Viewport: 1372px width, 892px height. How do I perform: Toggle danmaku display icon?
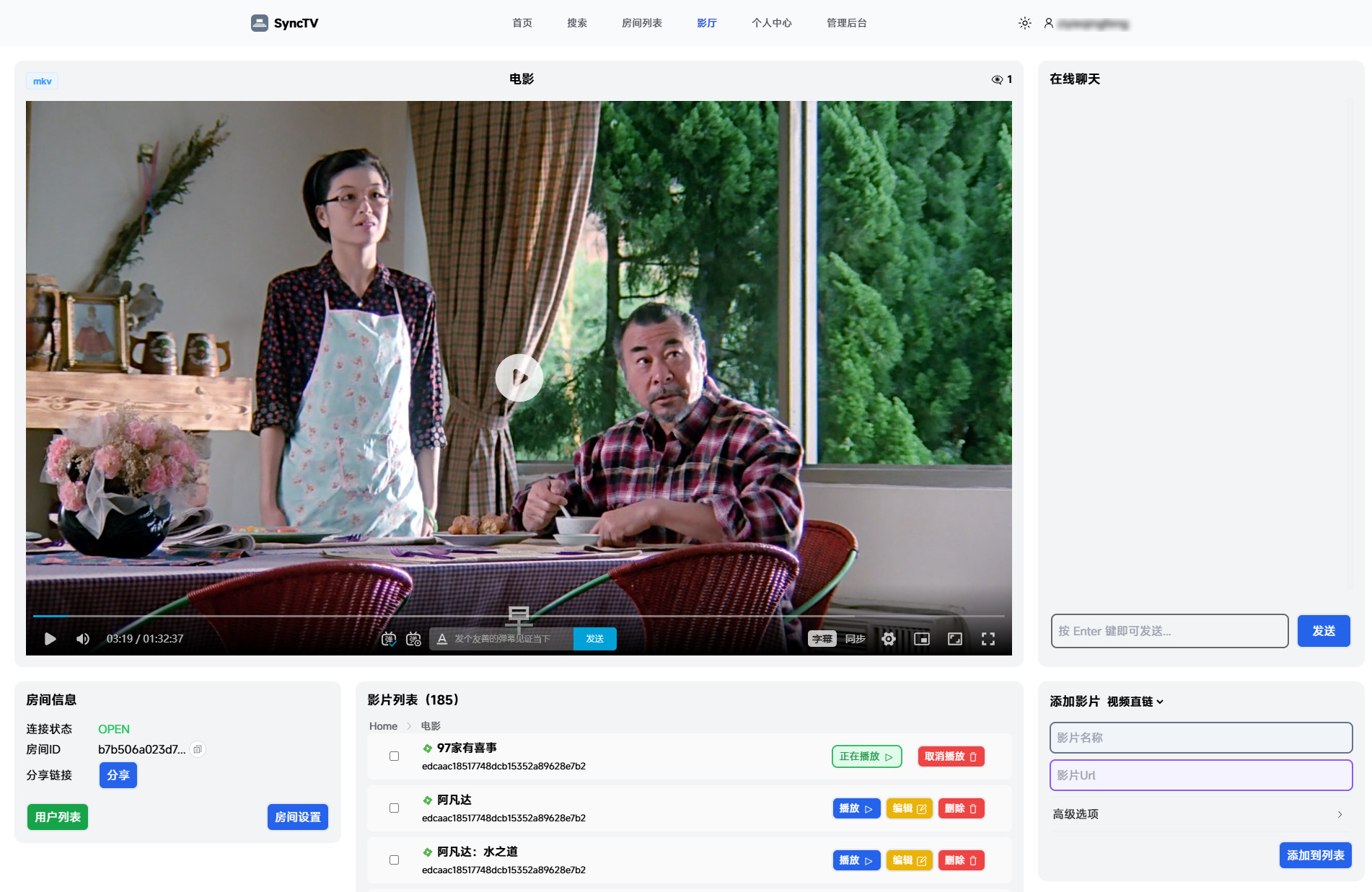[x=388, y=639]
